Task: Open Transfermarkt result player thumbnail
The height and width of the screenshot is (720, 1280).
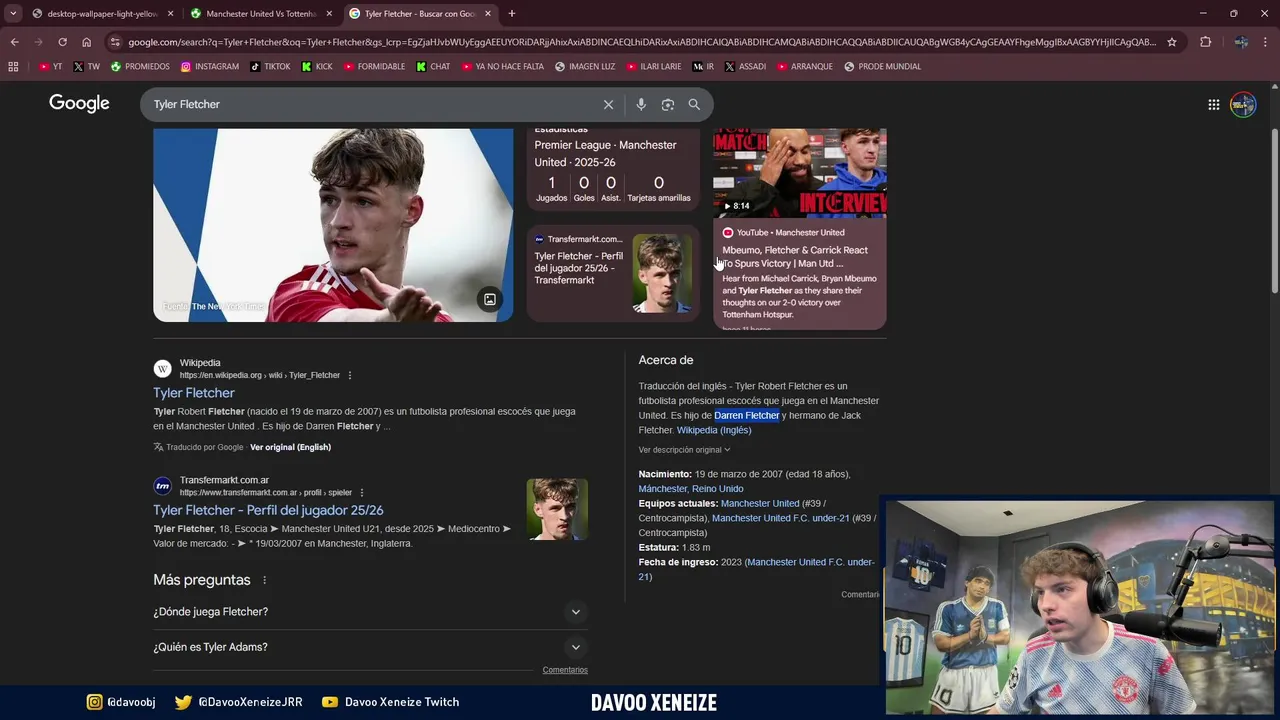Action: coord(557,509)
